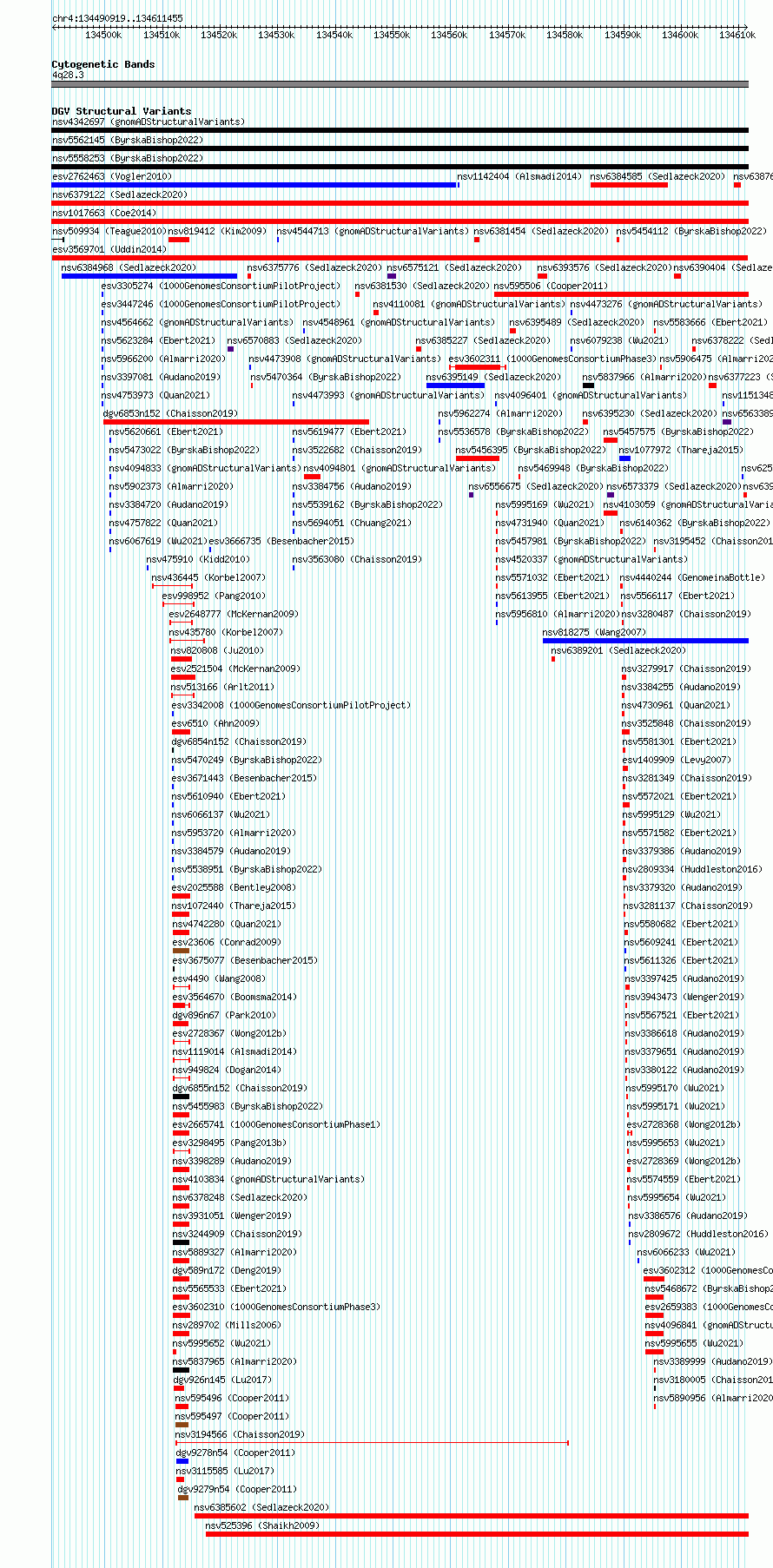Click label nsv3115585 (Lu2017)
The image size is (773, 1568).
coord(226,1471)
